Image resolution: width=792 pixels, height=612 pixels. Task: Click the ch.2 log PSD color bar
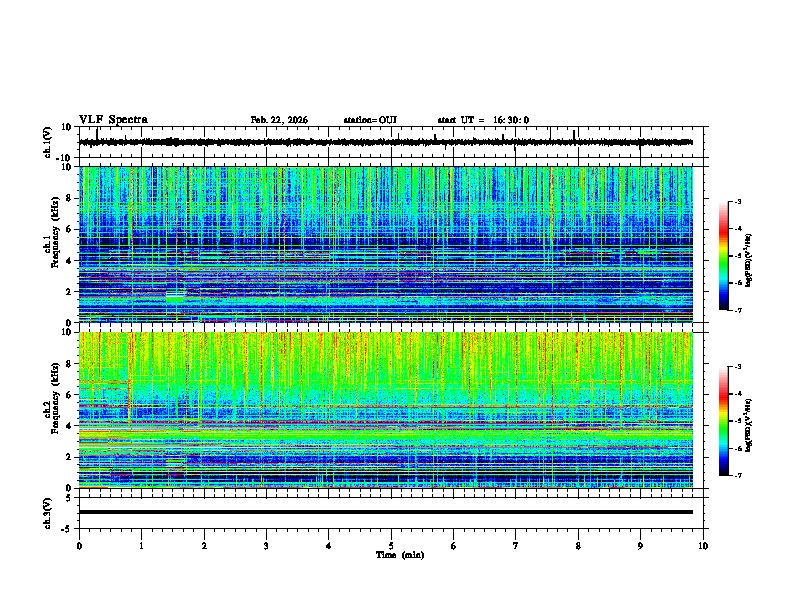coord(723,421)
